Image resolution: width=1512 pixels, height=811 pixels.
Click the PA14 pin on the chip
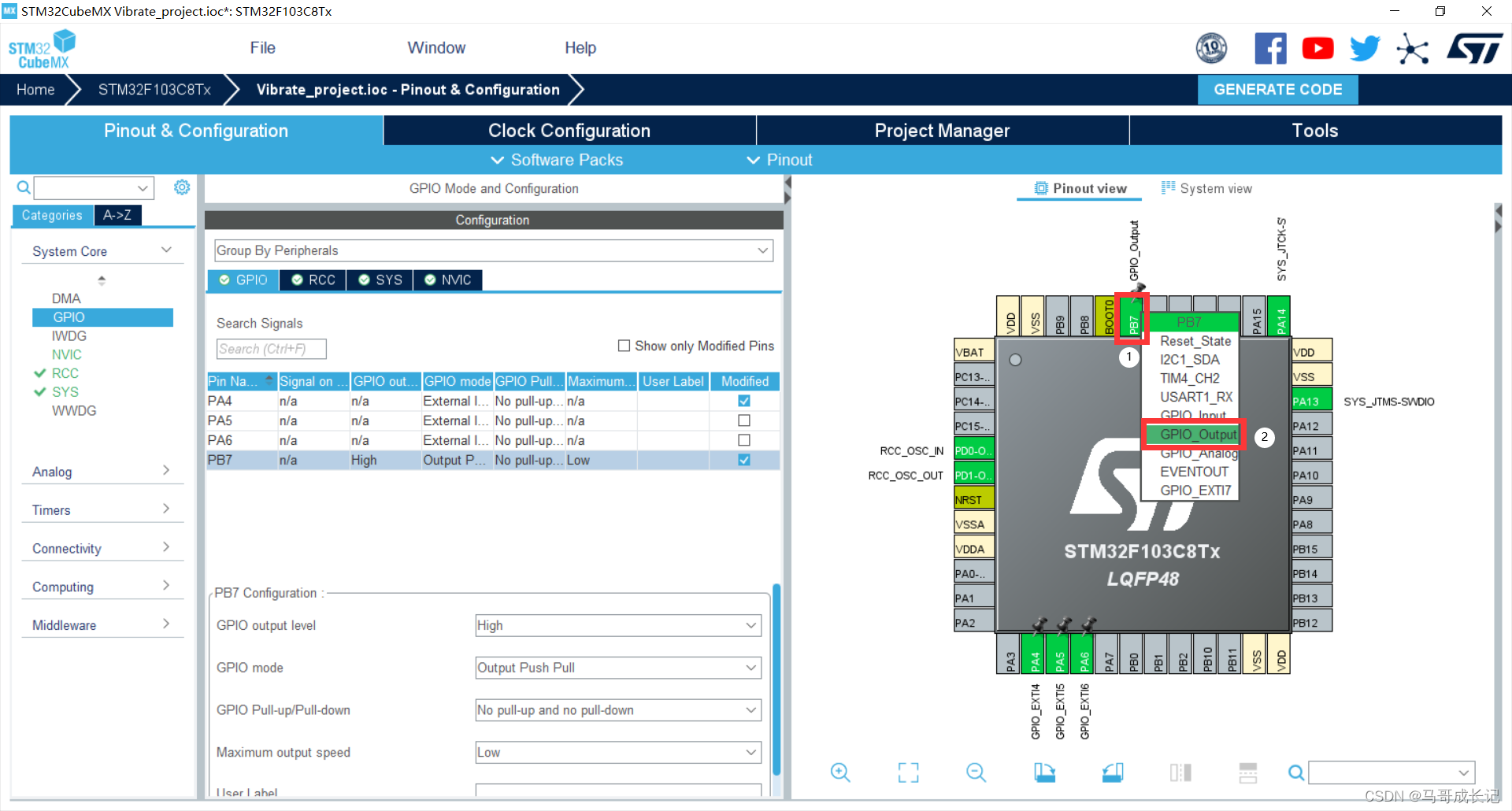pos(1279,317)
